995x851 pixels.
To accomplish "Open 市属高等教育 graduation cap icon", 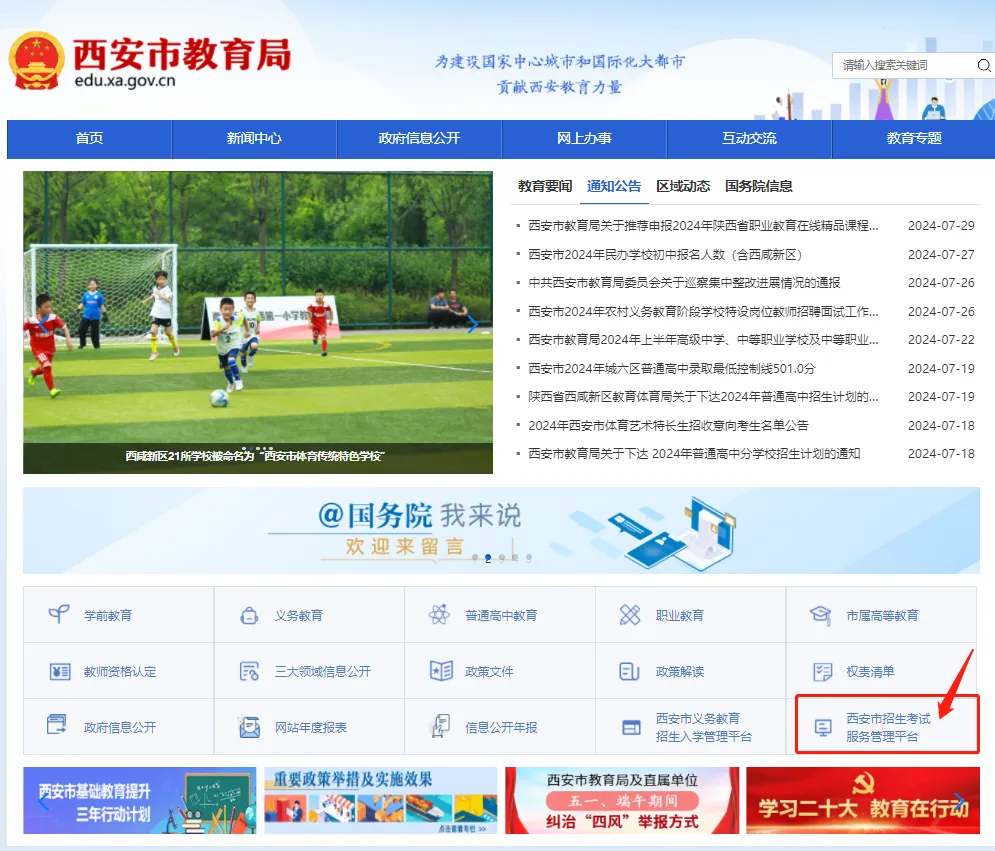I will [820, 614].
